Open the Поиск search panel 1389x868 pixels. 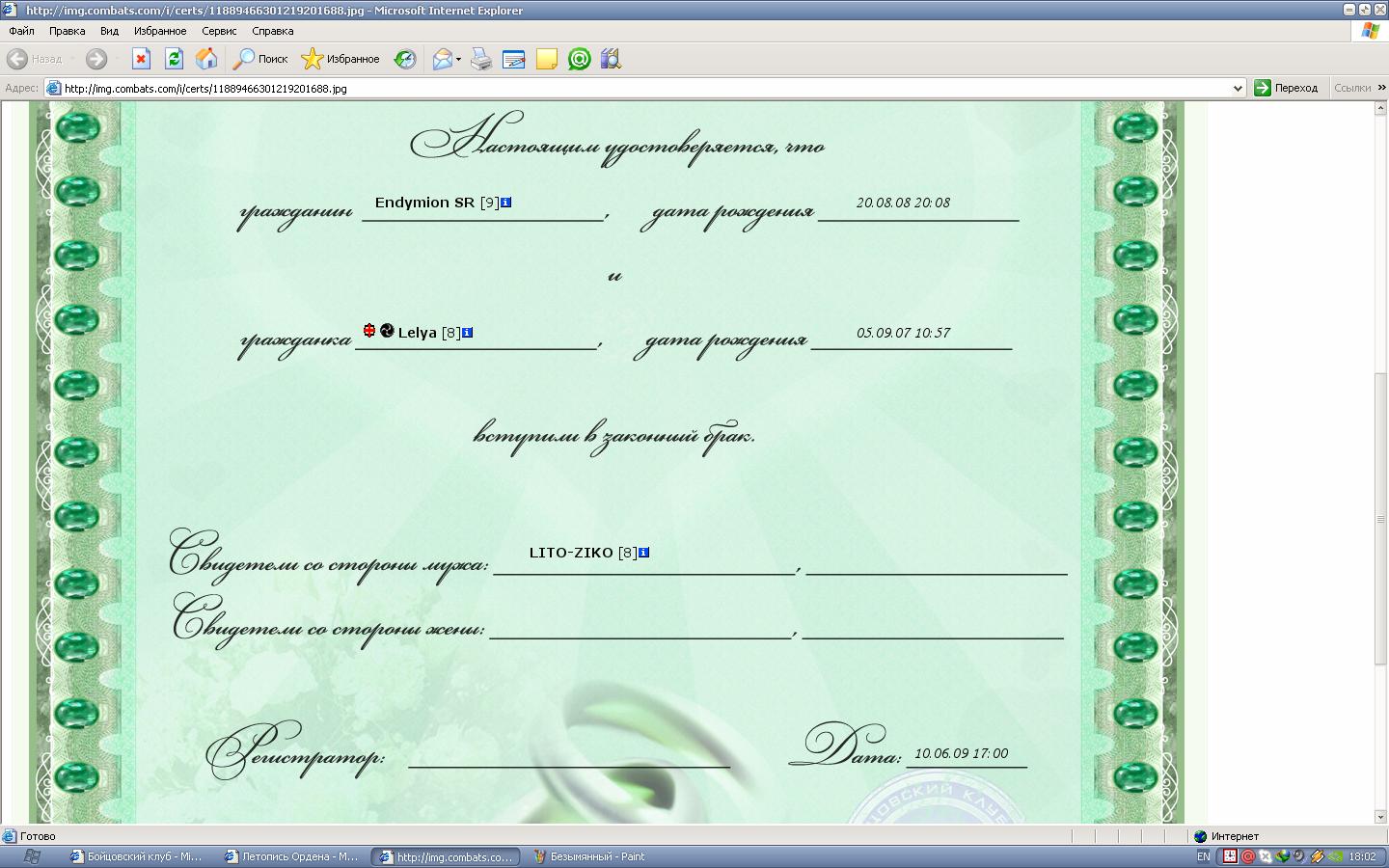[x=260, y=59]
